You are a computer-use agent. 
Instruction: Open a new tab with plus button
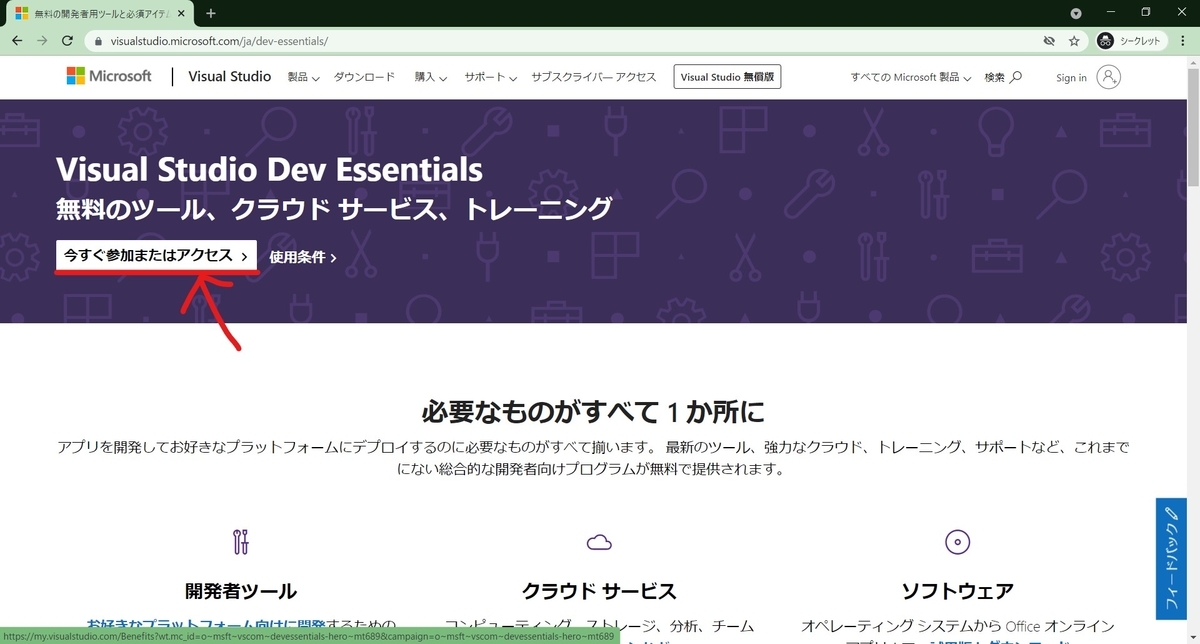pos(211,13)
